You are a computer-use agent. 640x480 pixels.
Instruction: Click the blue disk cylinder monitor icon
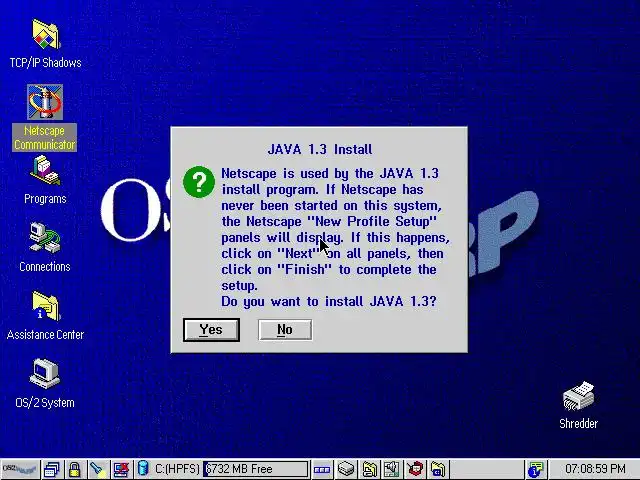point(143,468)
